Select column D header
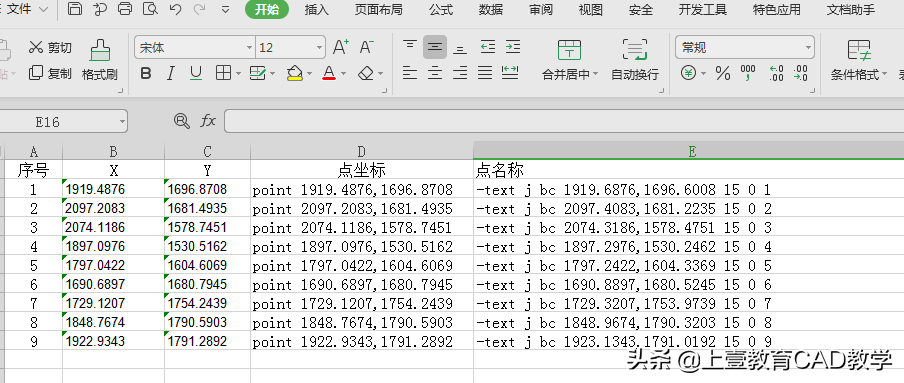 [361, 152]
